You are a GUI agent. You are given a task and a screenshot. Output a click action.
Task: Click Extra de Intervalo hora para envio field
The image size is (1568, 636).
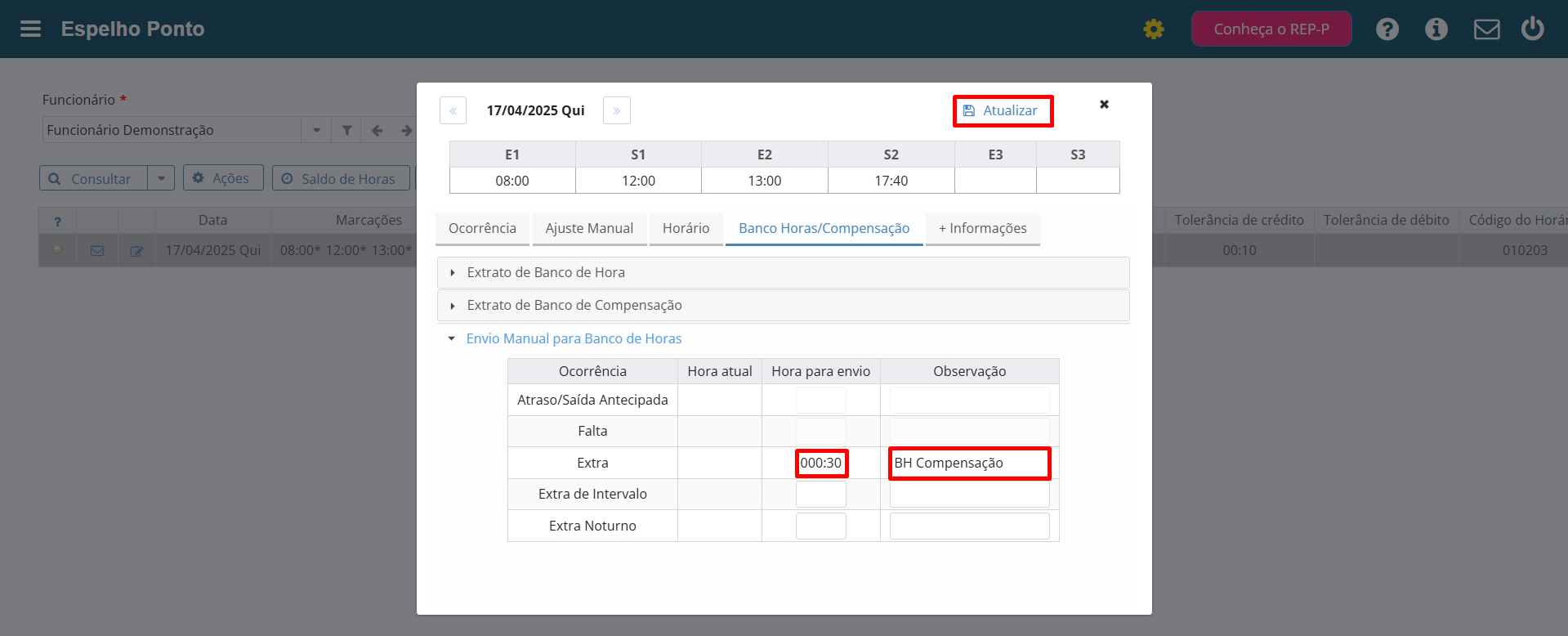pyautogui.click(x=820, y=494)
